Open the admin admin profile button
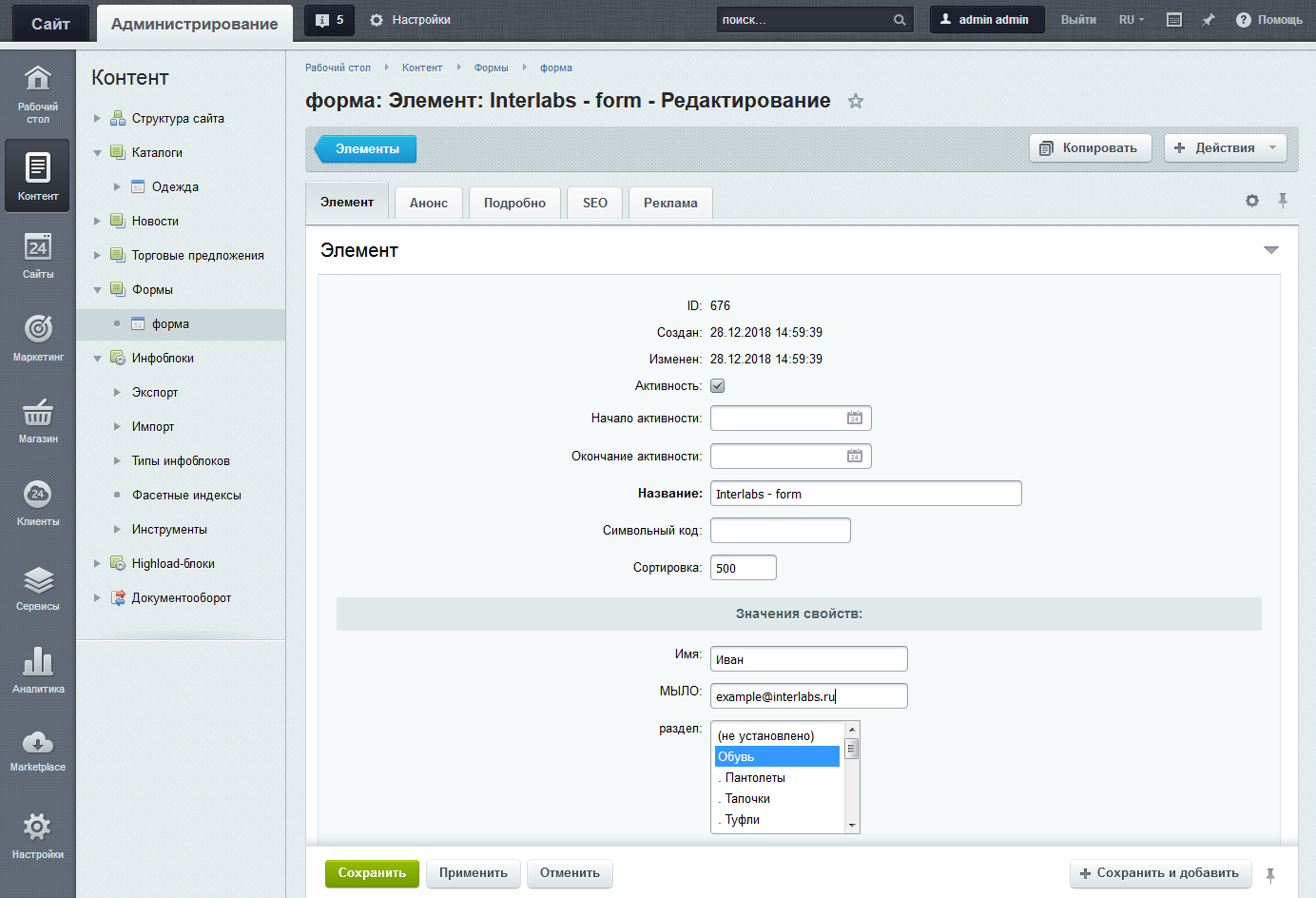This screenshot has height=898, width=1316. (x=986, y=20)
